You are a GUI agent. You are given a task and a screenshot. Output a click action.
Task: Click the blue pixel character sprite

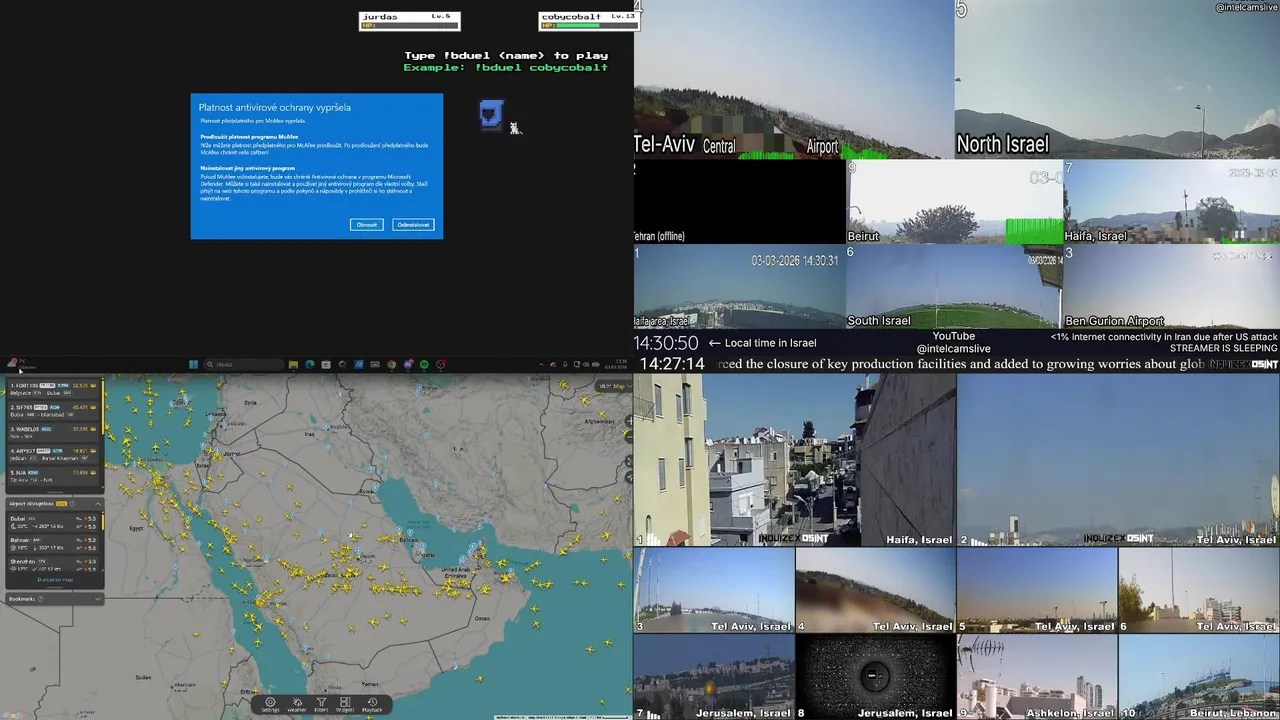(x=491, y=114)
